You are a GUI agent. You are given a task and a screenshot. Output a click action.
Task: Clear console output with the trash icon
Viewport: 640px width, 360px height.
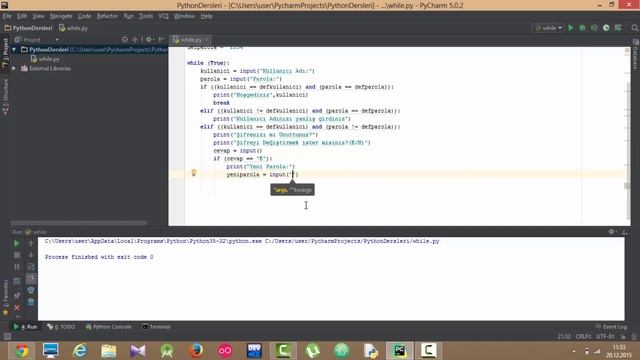(x=31, y=302)
